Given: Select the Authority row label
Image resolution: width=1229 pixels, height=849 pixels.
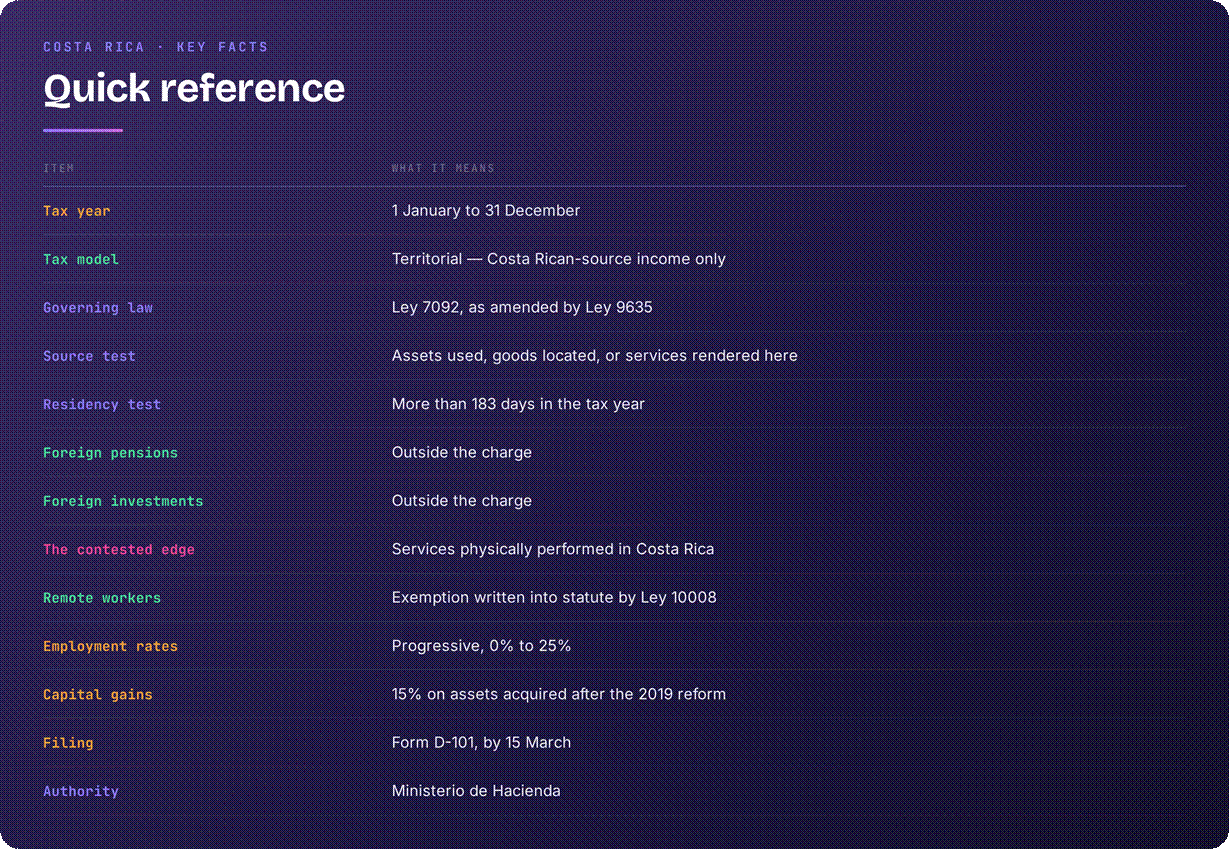Looking at the screenshot, I should [x=81, y=791].
